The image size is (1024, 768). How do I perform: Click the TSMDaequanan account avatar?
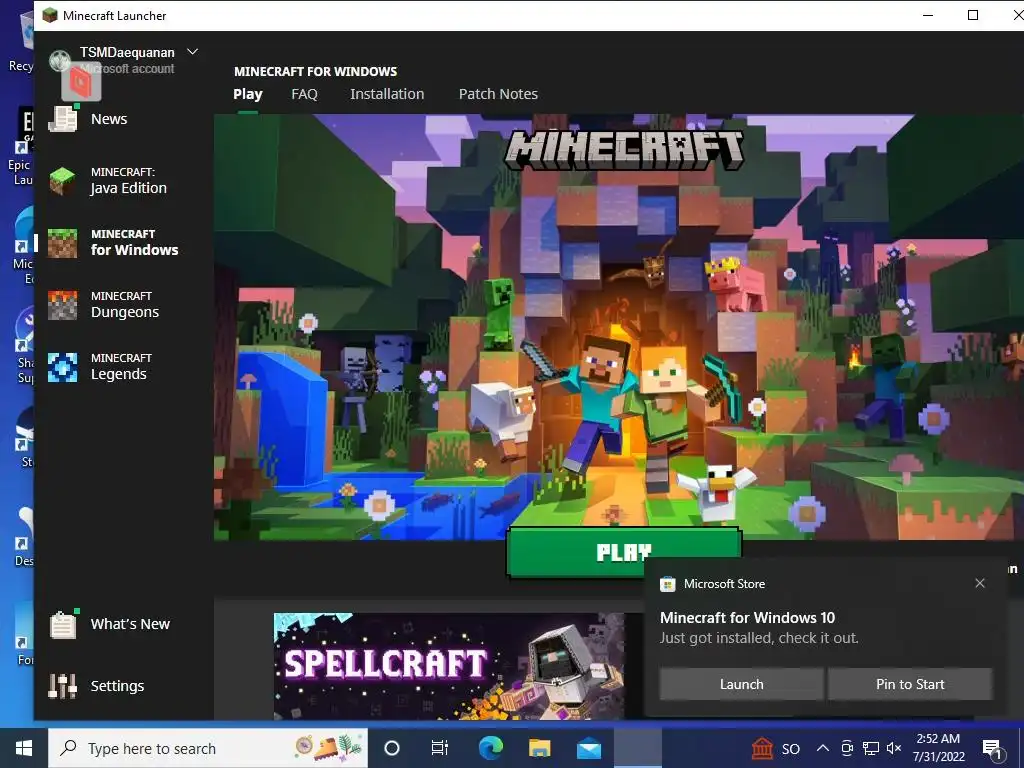59,61
